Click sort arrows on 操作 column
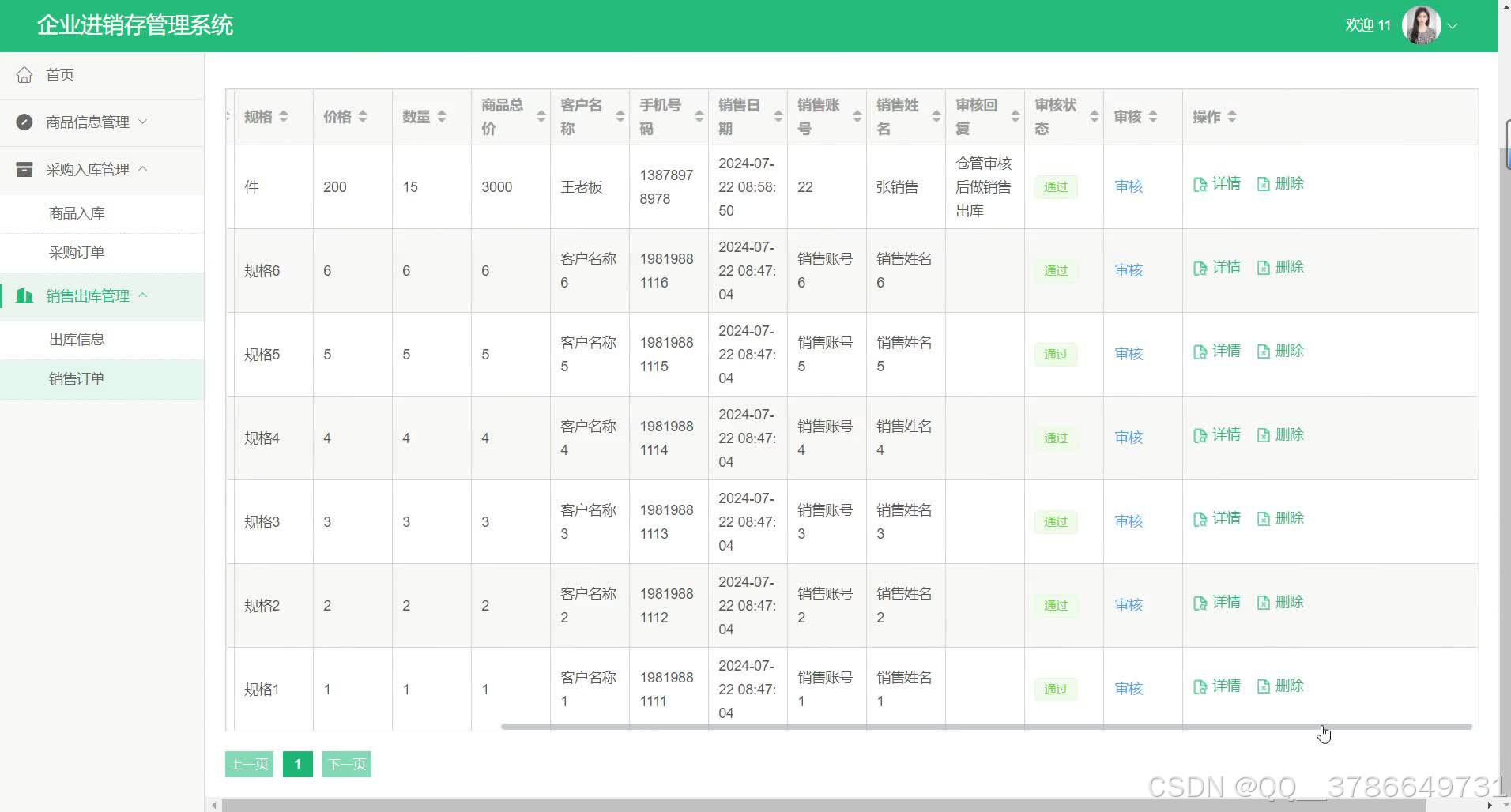1511x812 pixels. pos(1232,117)
